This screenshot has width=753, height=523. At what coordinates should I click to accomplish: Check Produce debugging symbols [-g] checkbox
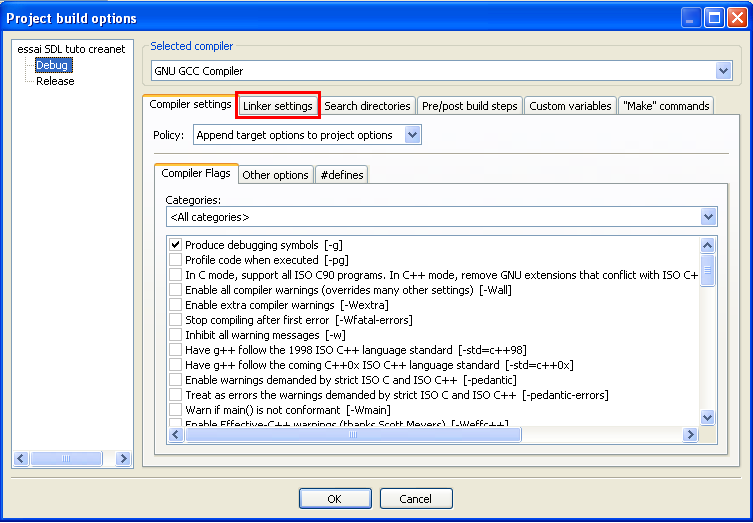pyautogui.click(x=175, y=245)
